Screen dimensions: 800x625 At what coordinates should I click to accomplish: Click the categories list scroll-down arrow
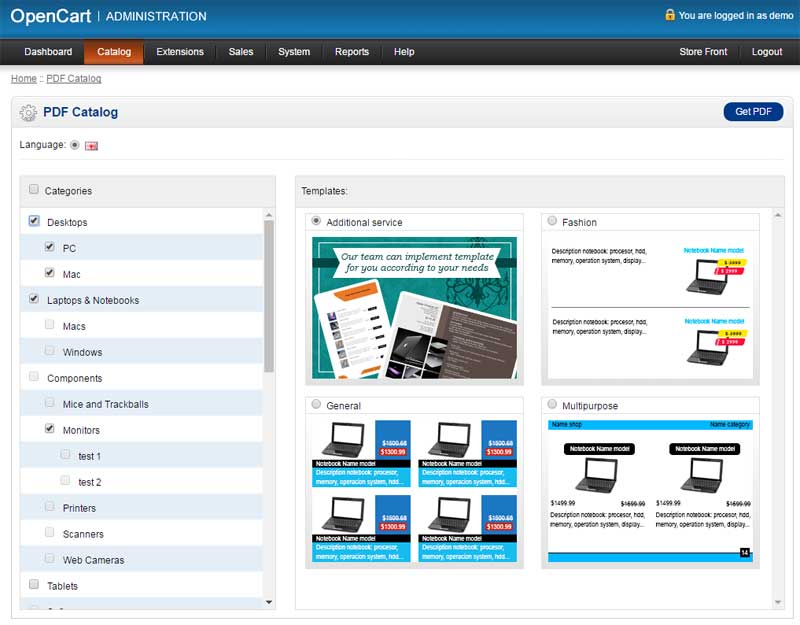(269, 602)
